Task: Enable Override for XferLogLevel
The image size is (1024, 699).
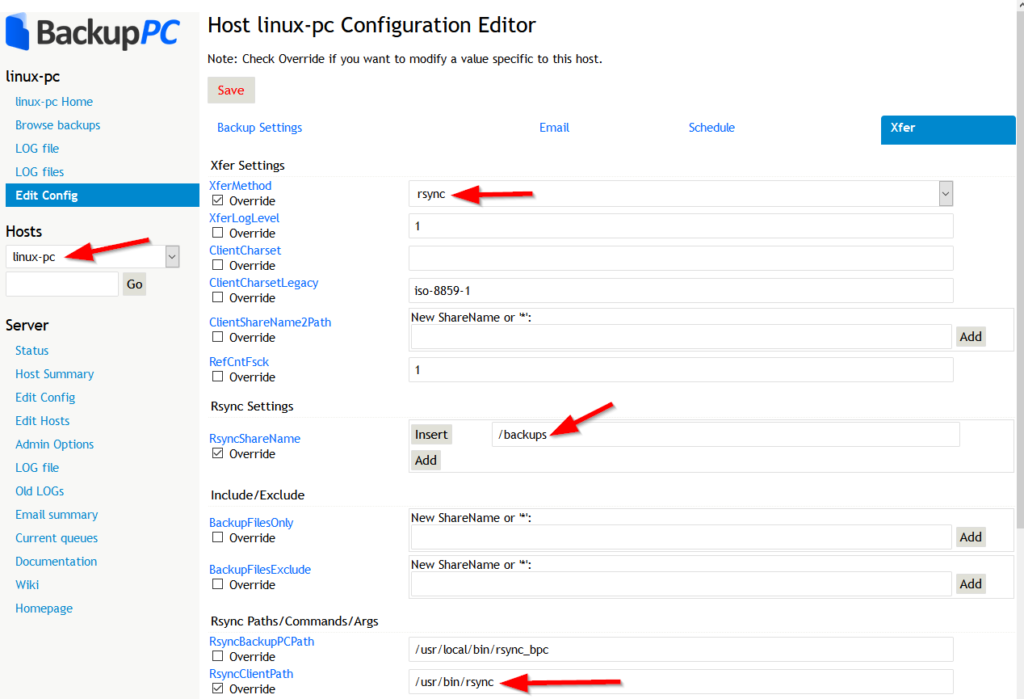Action: tap(217, 233)
